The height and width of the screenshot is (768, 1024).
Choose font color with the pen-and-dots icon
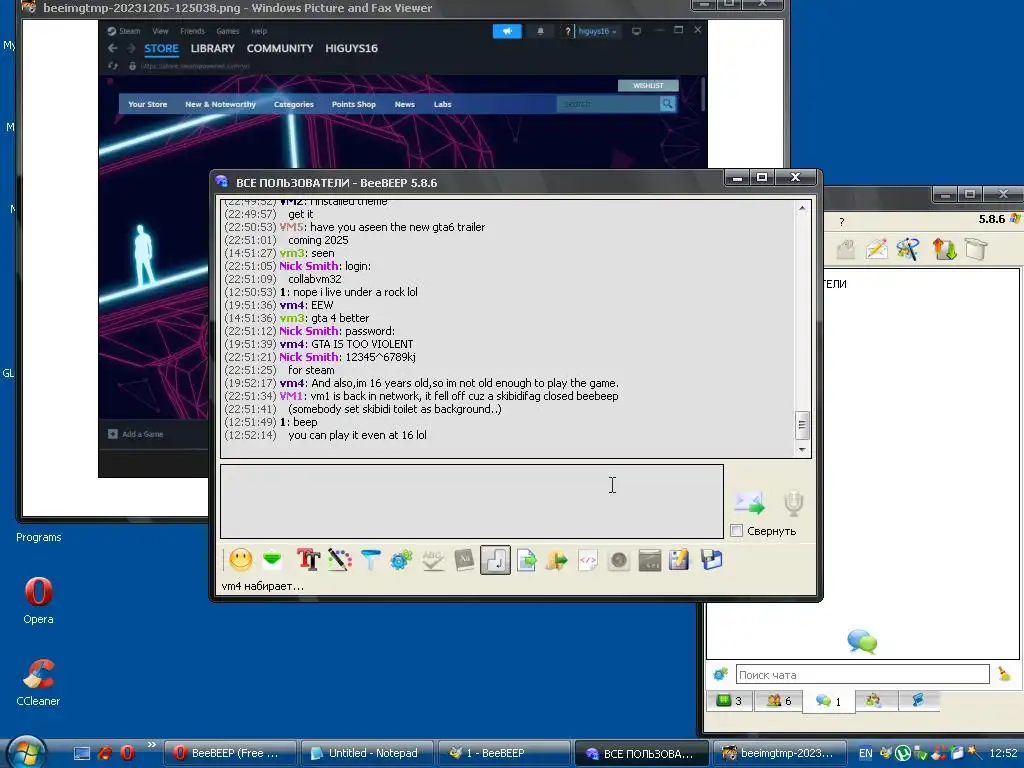tap(340, 560)
